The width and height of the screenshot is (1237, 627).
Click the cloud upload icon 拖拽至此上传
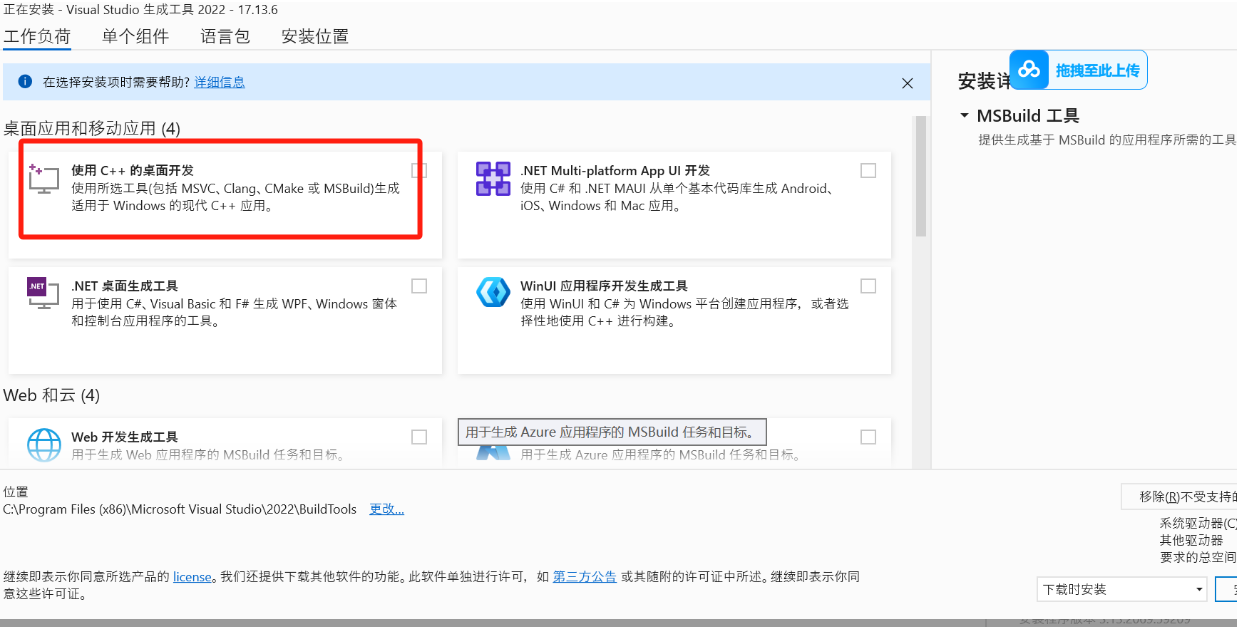point(1029,70)
